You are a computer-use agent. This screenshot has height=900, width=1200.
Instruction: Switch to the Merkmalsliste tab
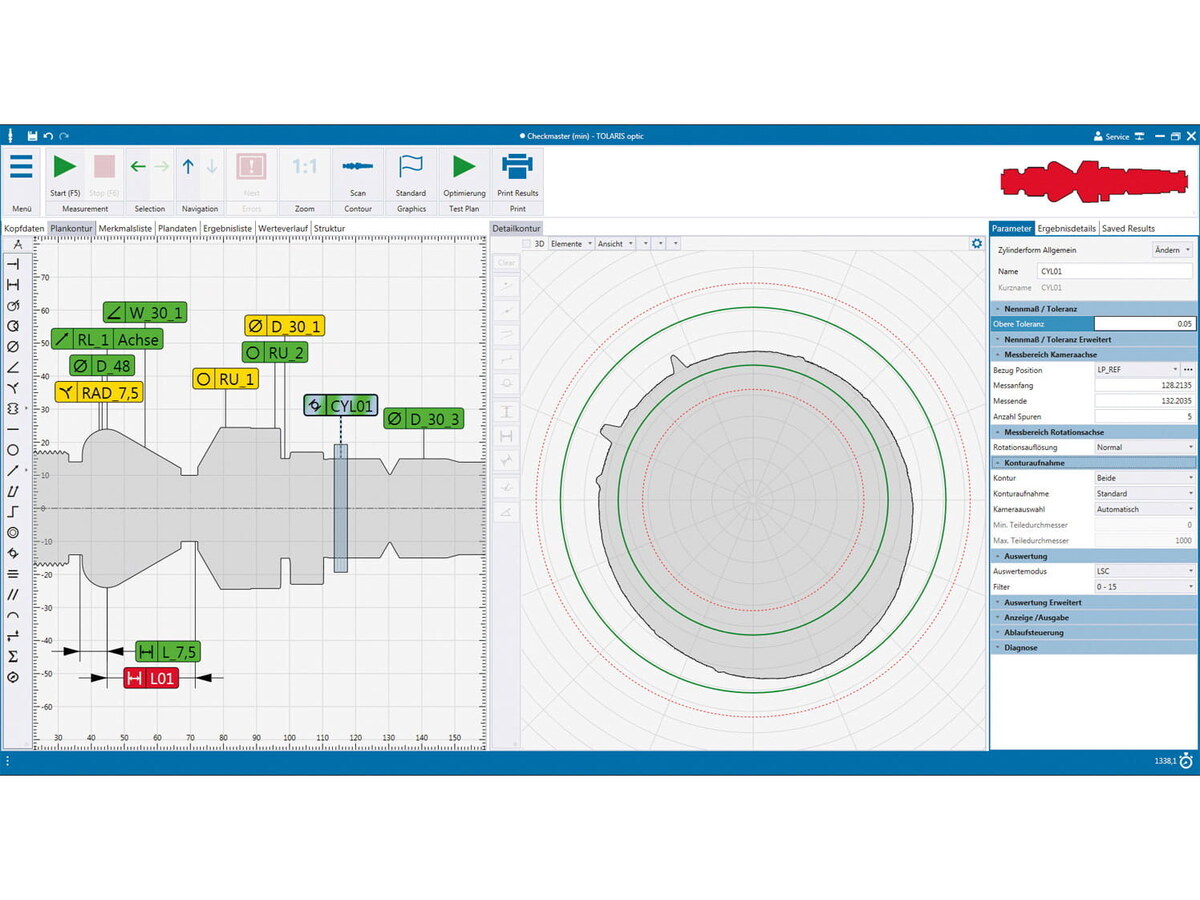(x=125, y=228)
